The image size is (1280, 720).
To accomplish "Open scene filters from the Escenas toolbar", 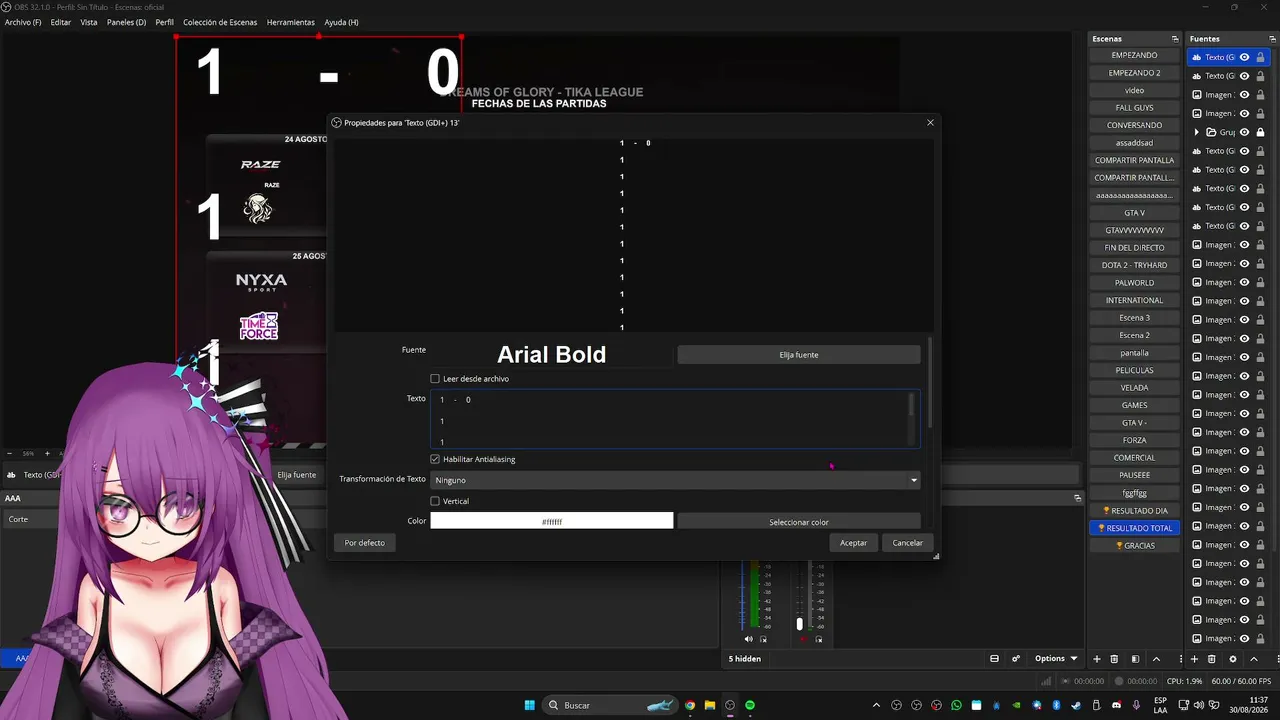I will tap(1135, 659).
